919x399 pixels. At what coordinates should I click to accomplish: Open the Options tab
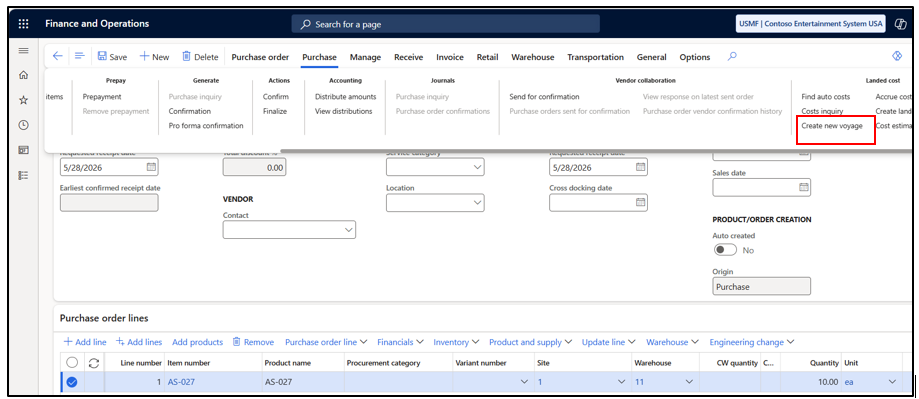[695, 57]
